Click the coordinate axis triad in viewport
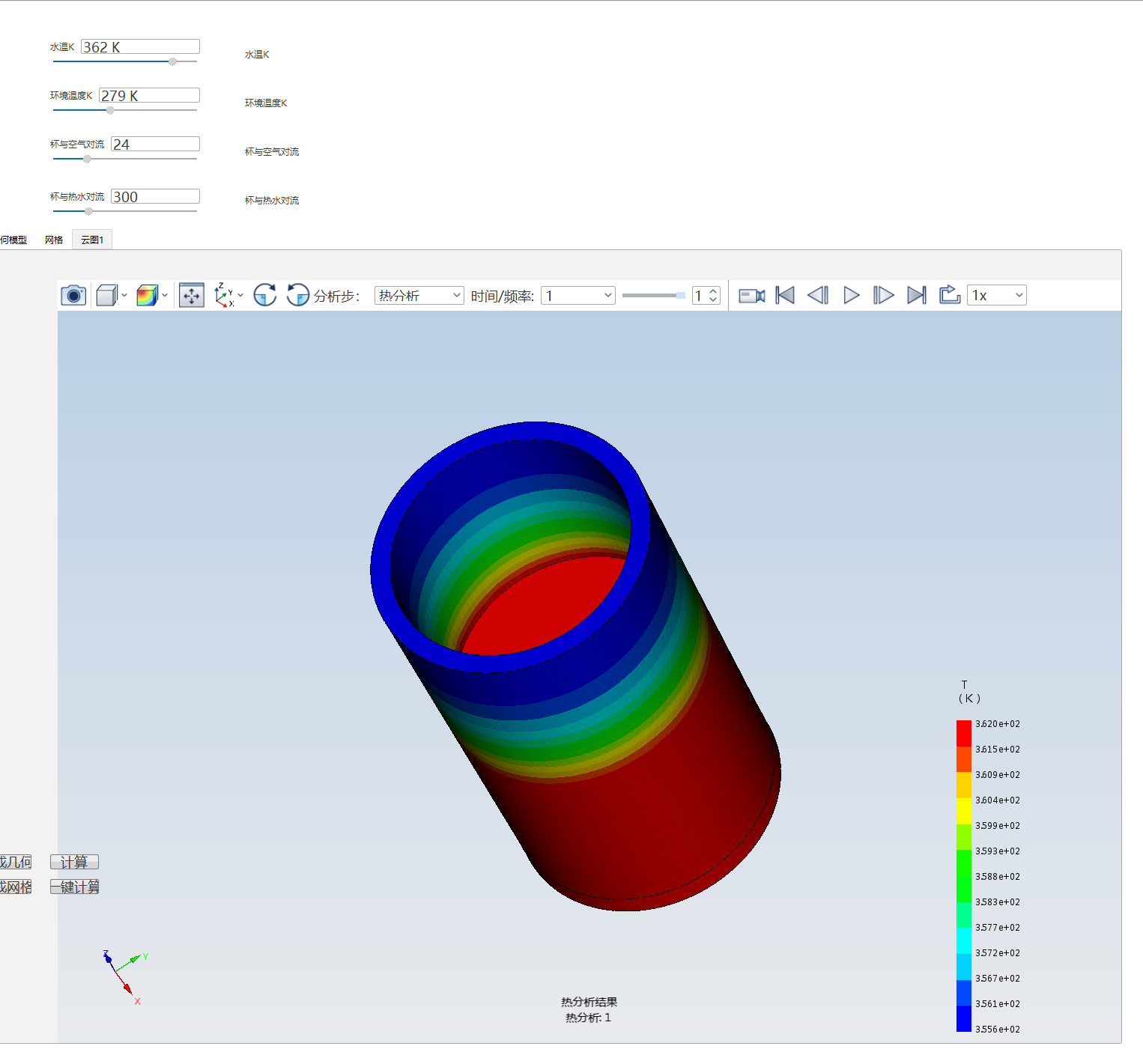The height and width of the screenshot is (1064, 1143). 125,976
